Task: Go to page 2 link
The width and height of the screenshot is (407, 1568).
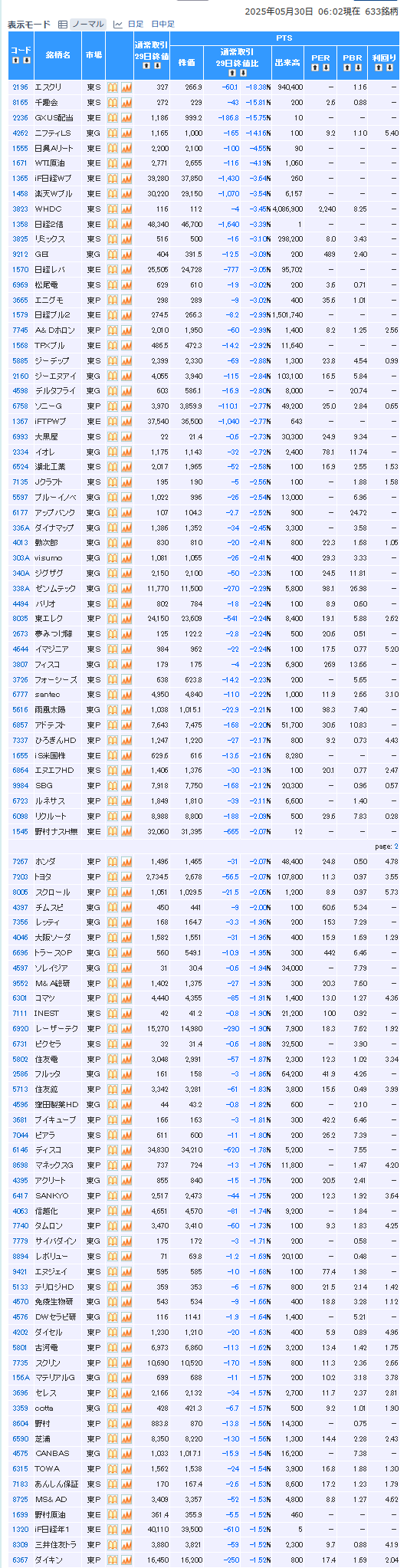Action: point(396,846)
